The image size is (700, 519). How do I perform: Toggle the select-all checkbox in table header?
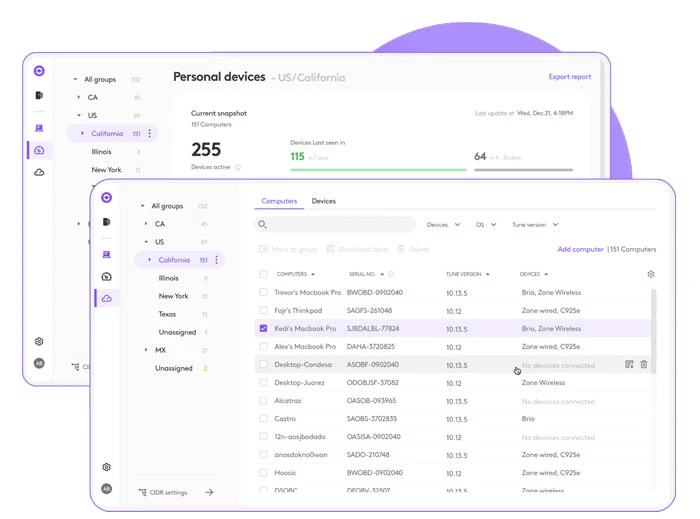click(x=264, y=274)
